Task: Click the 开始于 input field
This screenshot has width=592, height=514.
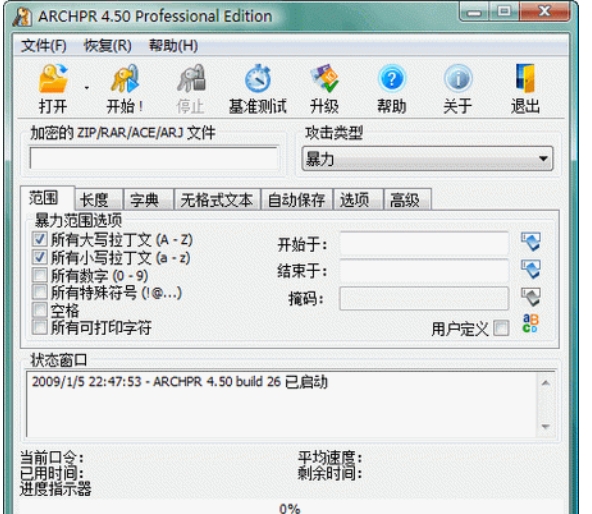Action: point(424,244)
